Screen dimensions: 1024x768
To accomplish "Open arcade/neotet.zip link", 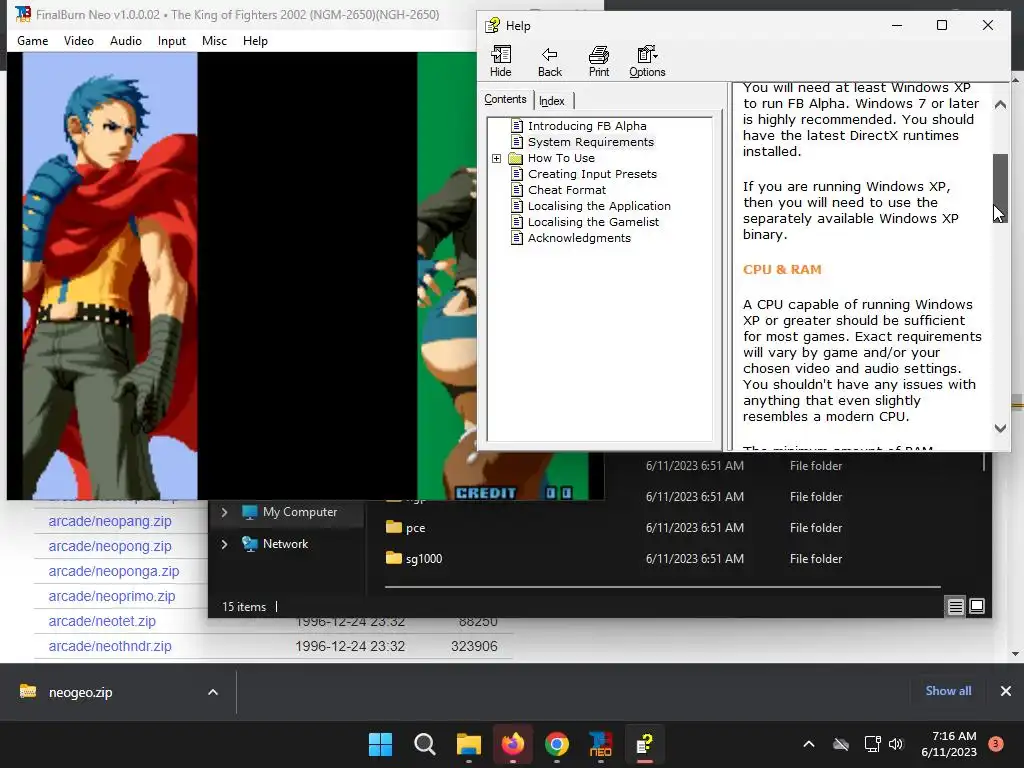I will click(102, 621).
